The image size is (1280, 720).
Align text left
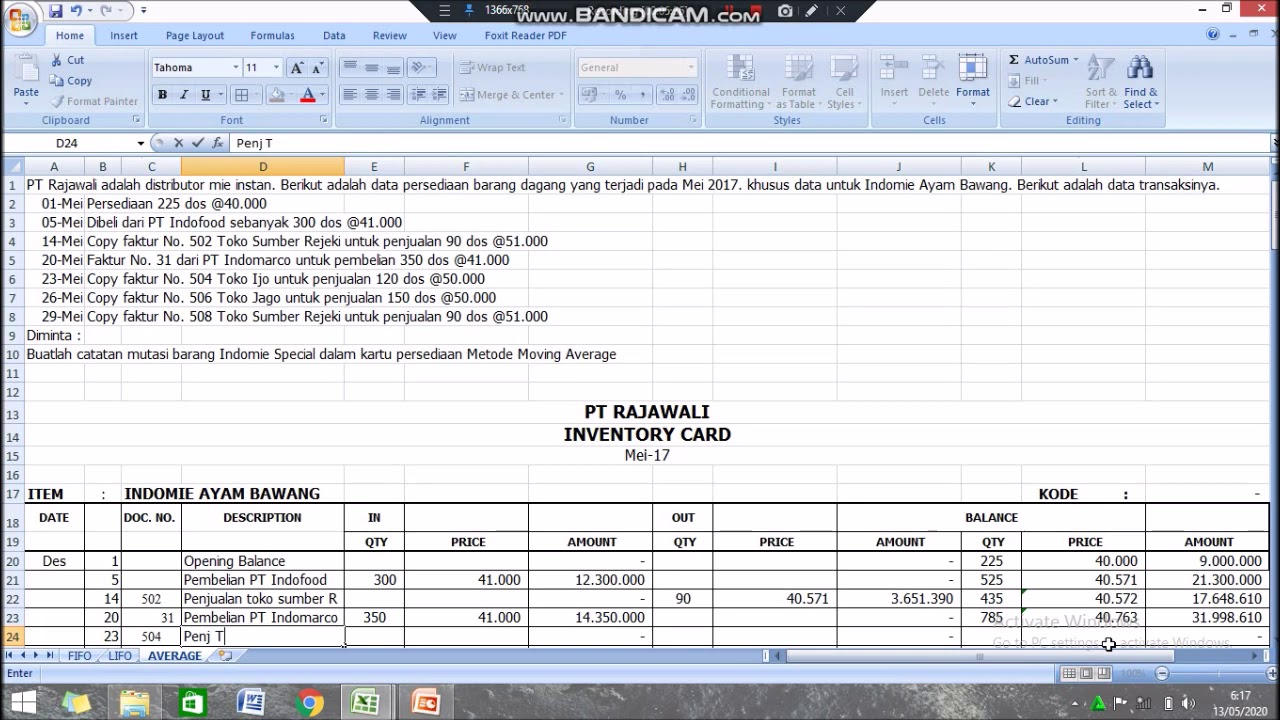click(349, 95)
